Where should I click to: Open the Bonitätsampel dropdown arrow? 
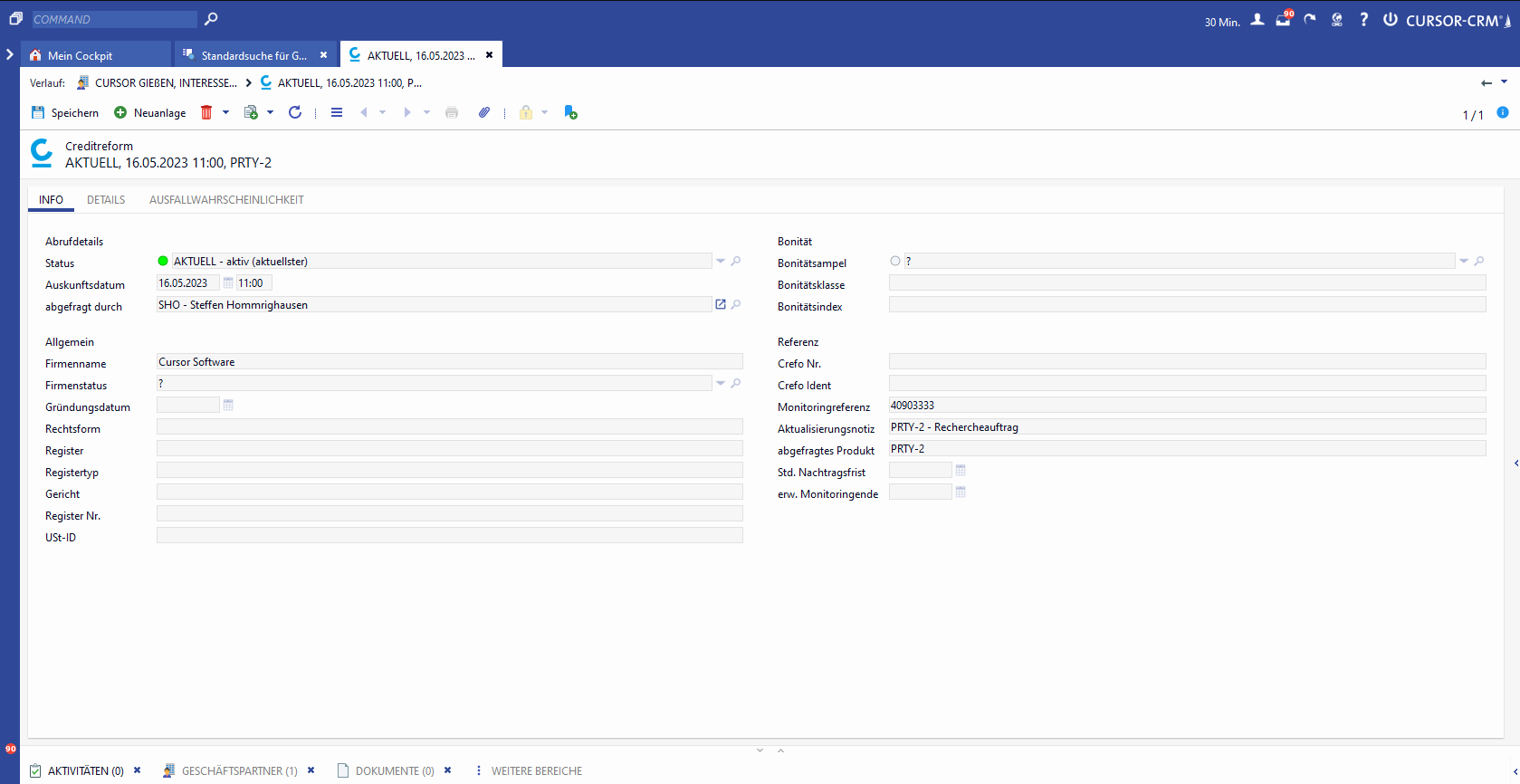coord(1463,261)
